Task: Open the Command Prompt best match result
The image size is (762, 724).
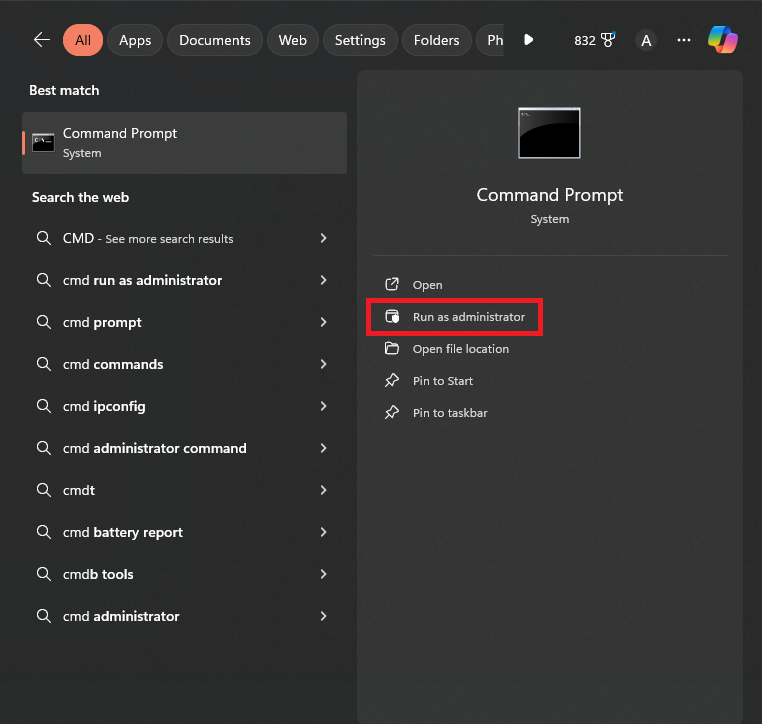Action: [184, 142]
